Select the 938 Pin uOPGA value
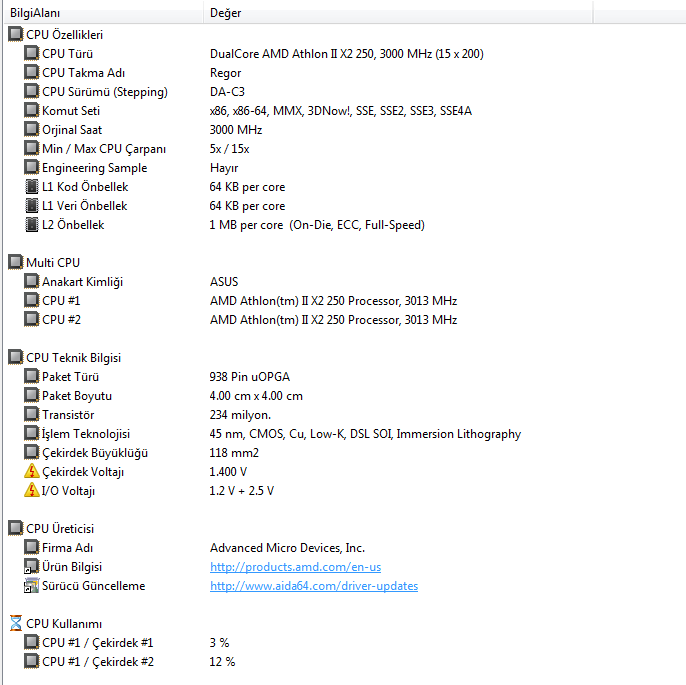686x685 pixels. point(249,377)
